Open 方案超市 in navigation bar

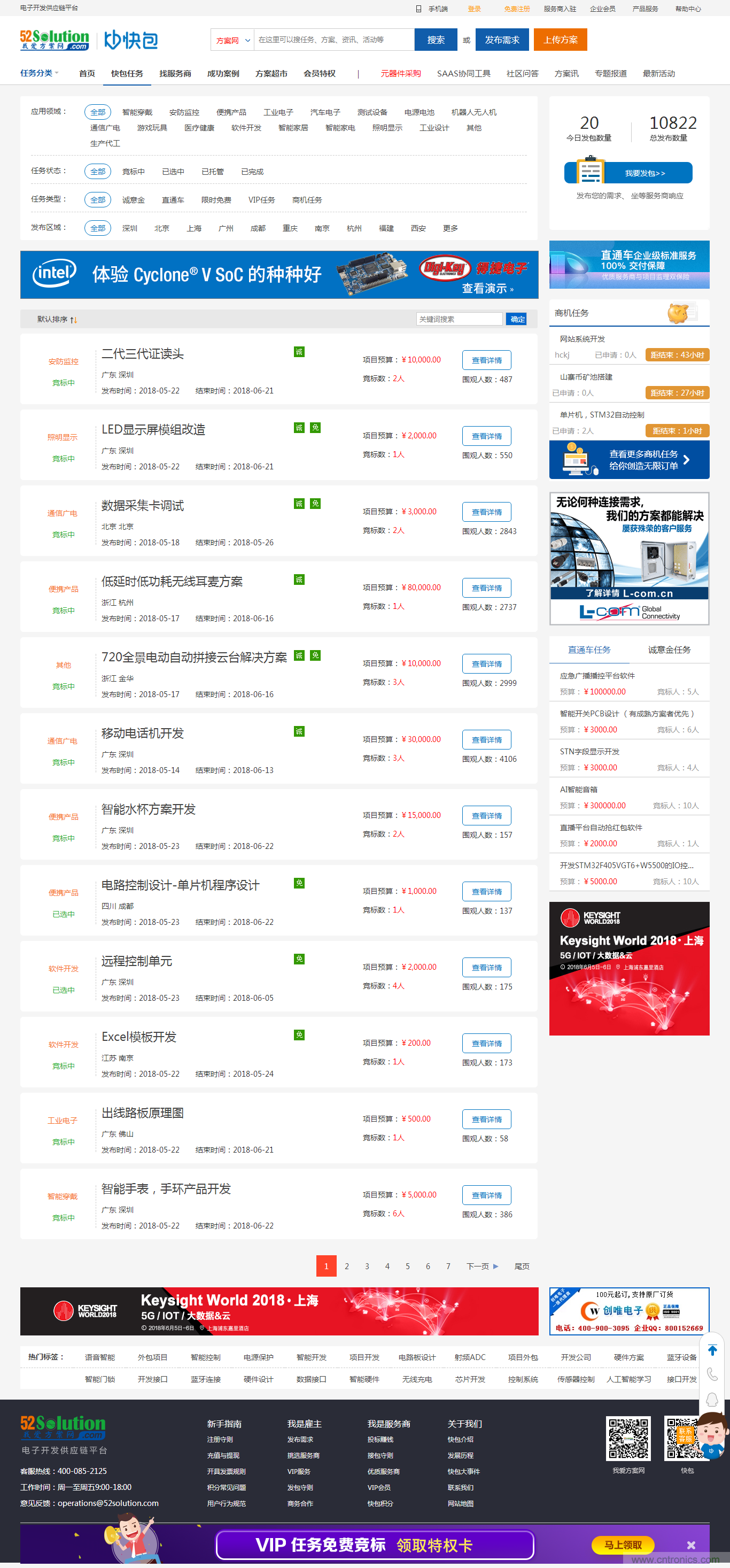(x=271, y=74)
